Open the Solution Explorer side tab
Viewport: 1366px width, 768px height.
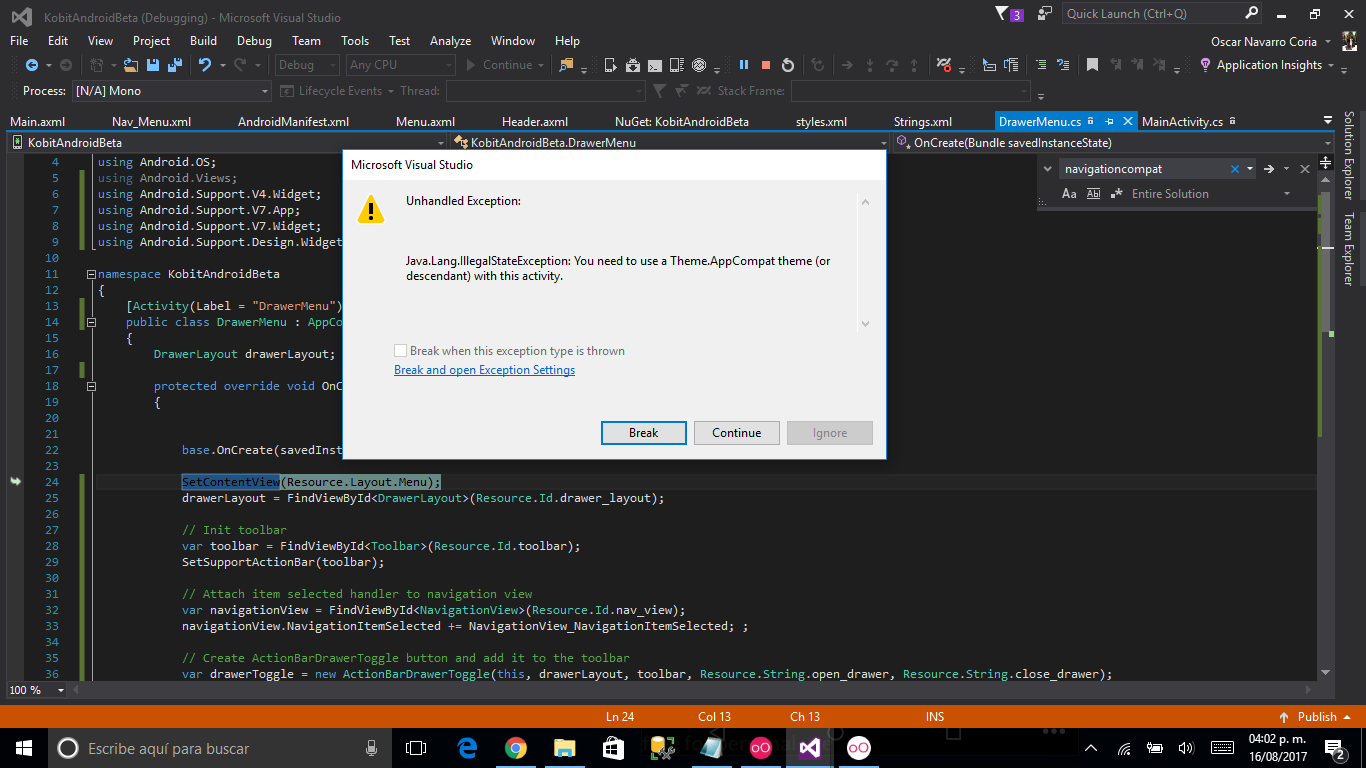1348,155
